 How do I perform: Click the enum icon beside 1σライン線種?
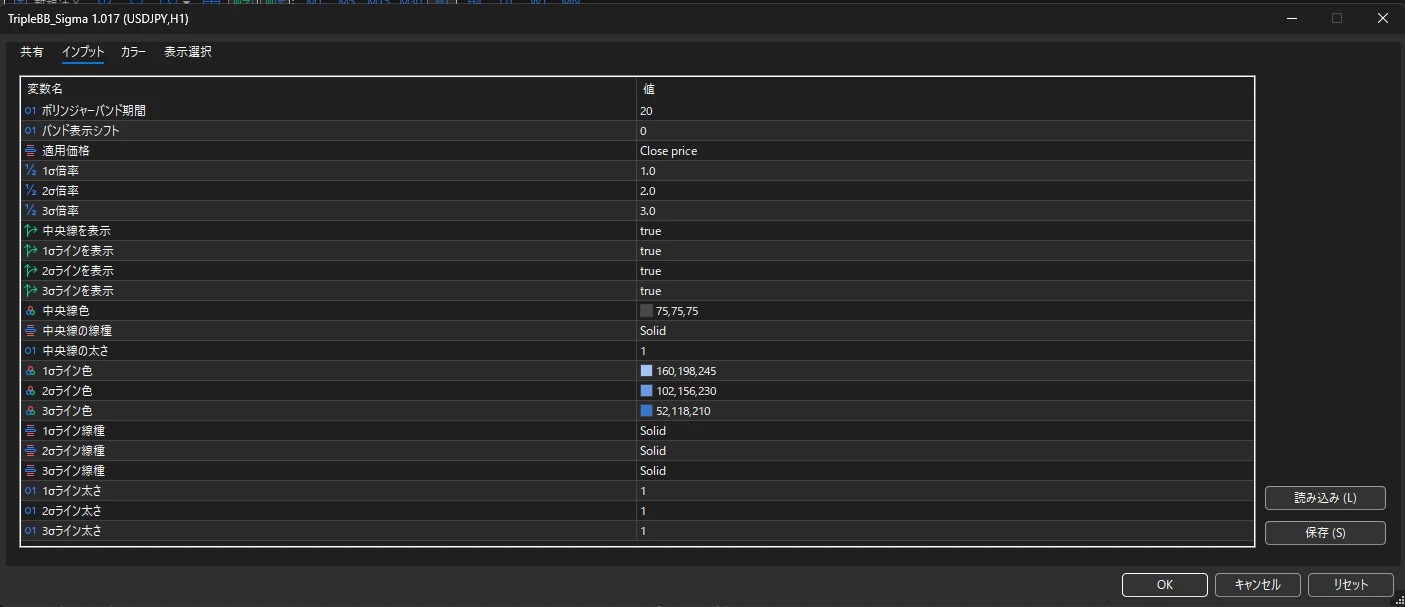click(30, 431)
